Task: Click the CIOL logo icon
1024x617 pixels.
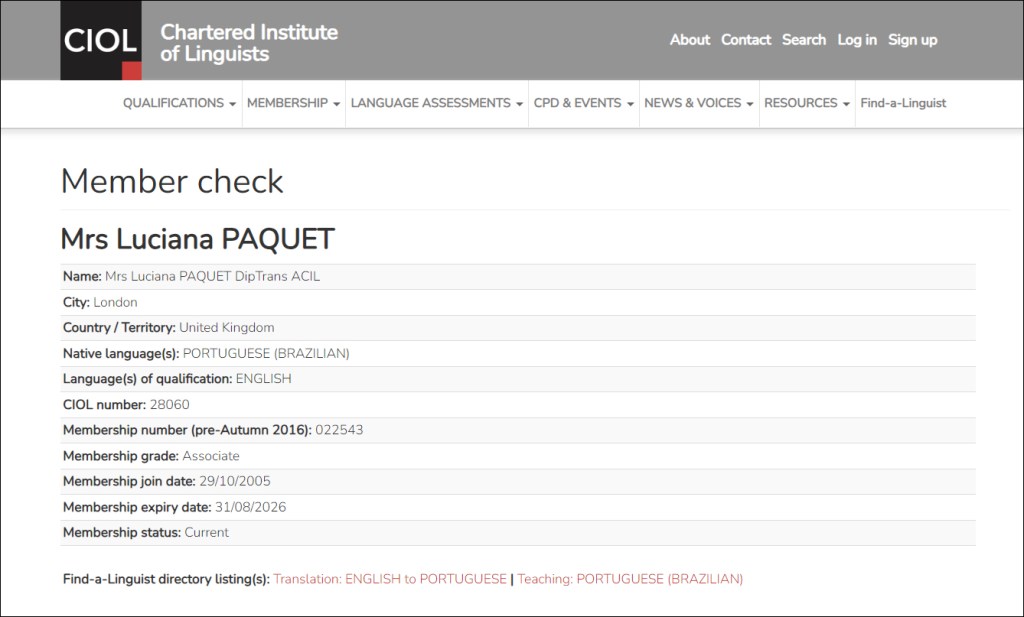Action: [x=101, y=41]
